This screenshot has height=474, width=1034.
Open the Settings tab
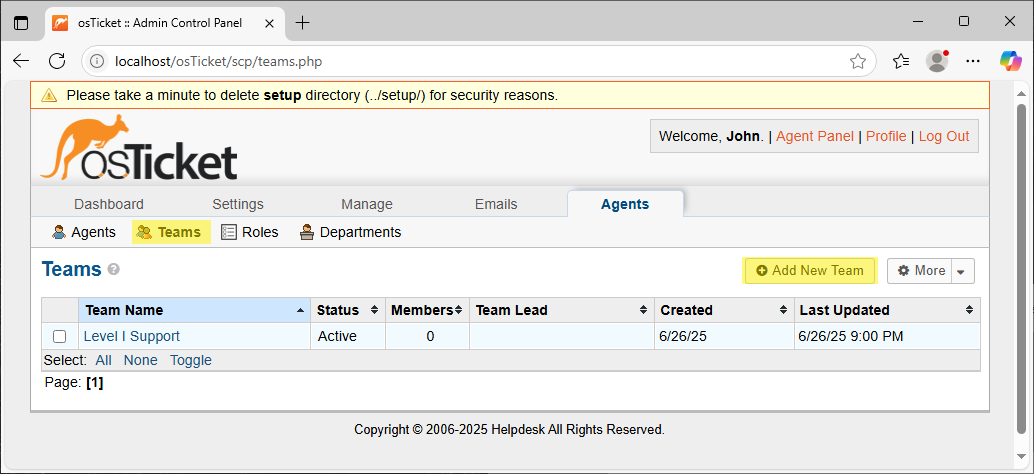[x=238, y=204]
